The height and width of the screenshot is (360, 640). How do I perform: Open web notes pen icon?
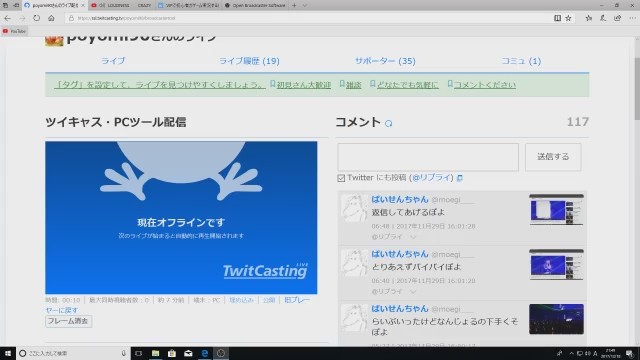point(603,18)
